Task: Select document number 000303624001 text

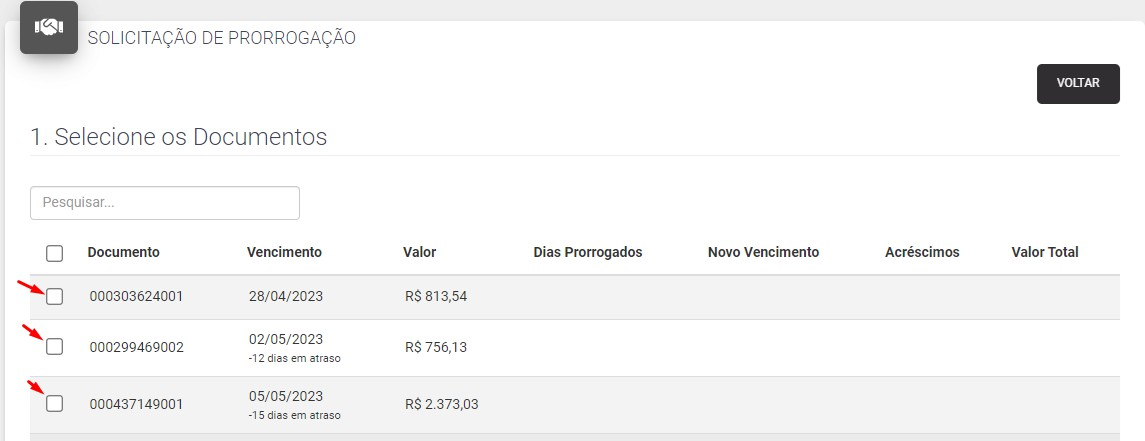Action: point(137,296)
